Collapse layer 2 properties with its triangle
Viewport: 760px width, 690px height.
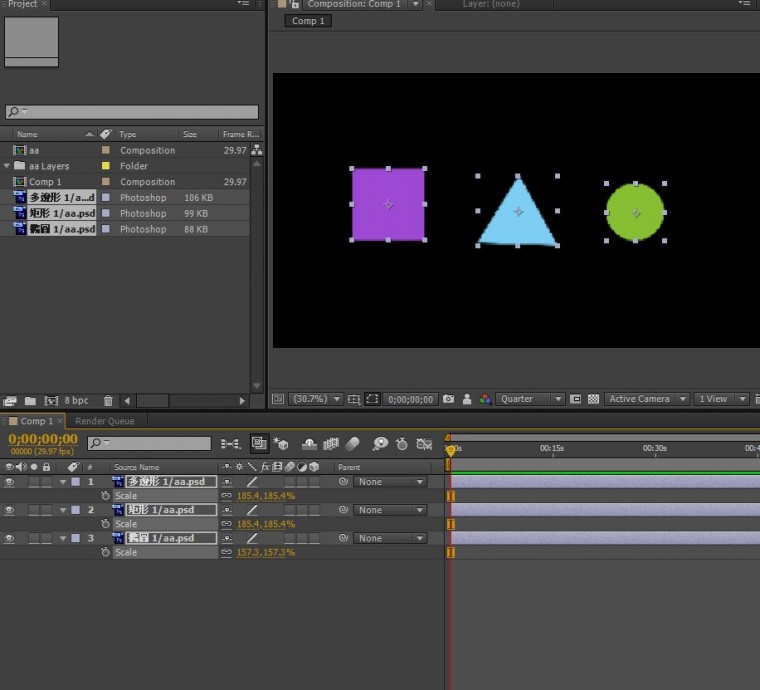coord(63,510)
